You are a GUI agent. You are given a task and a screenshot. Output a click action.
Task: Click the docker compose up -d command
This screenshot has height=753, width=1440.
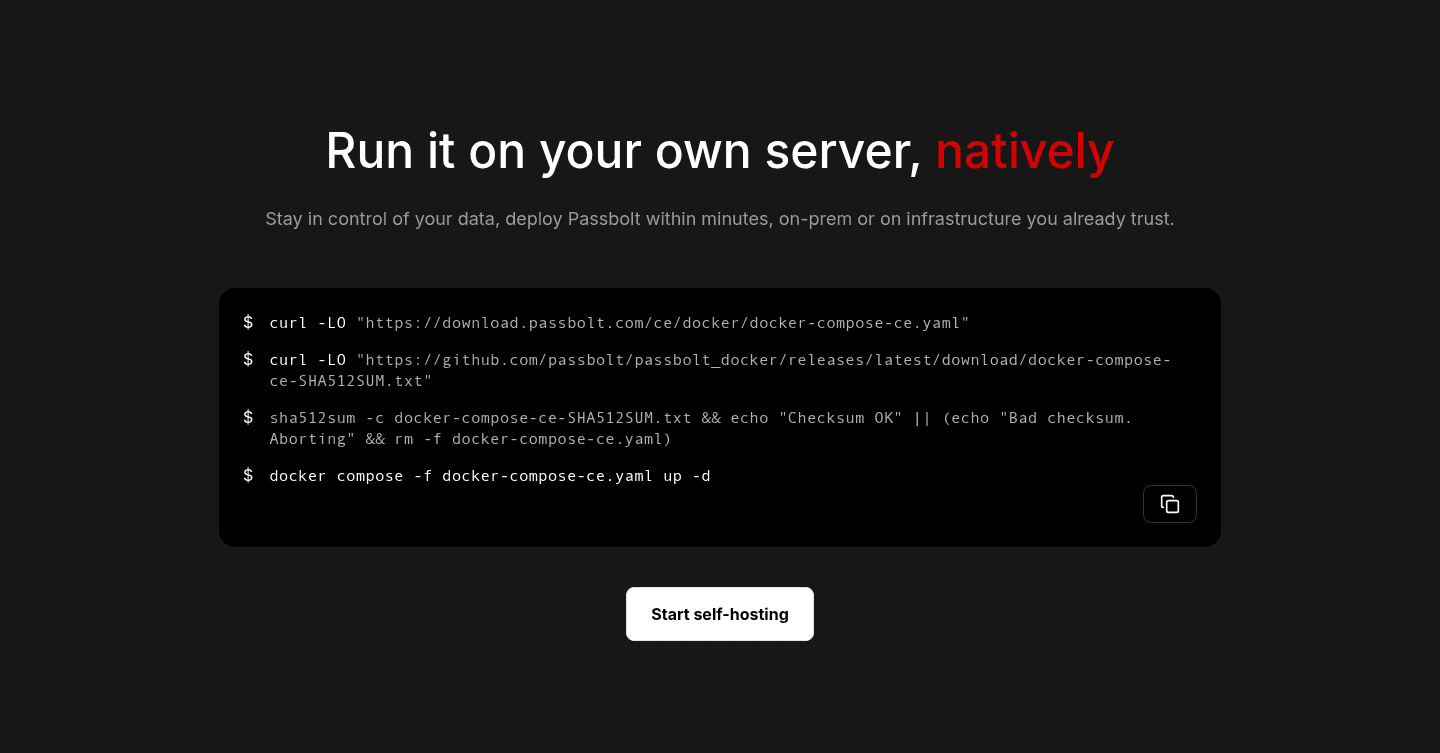(x=490, y=476)
